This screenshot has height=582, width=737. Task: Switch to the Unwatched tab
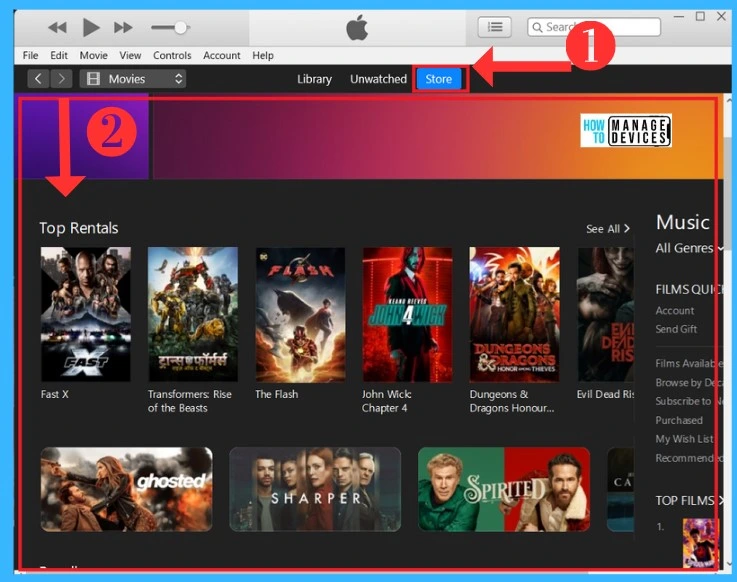[378, 79]
